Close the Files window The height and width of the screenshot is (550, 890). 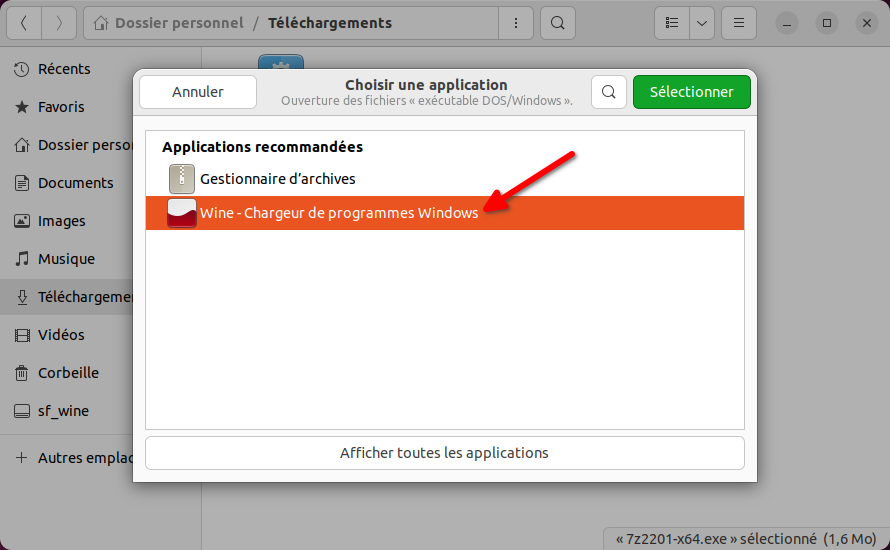[x=867, y=23]
